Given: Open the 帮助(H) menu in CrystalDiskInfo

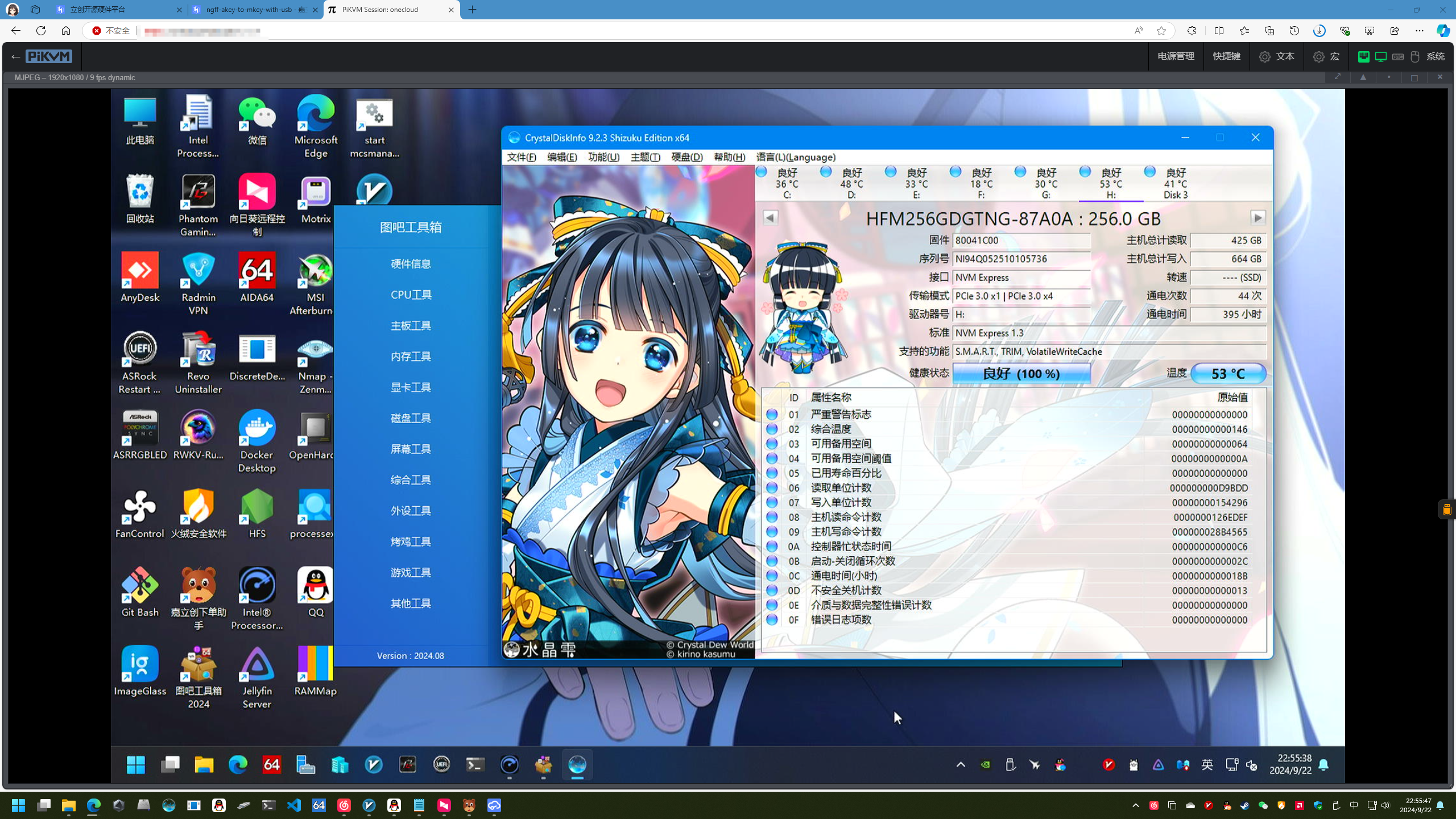Looking at the screenshot, I should [729, 157].
